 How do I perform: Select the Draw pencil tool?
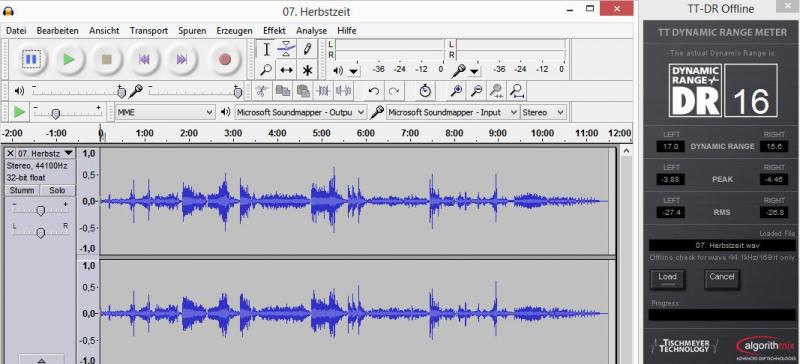point(307,50)
